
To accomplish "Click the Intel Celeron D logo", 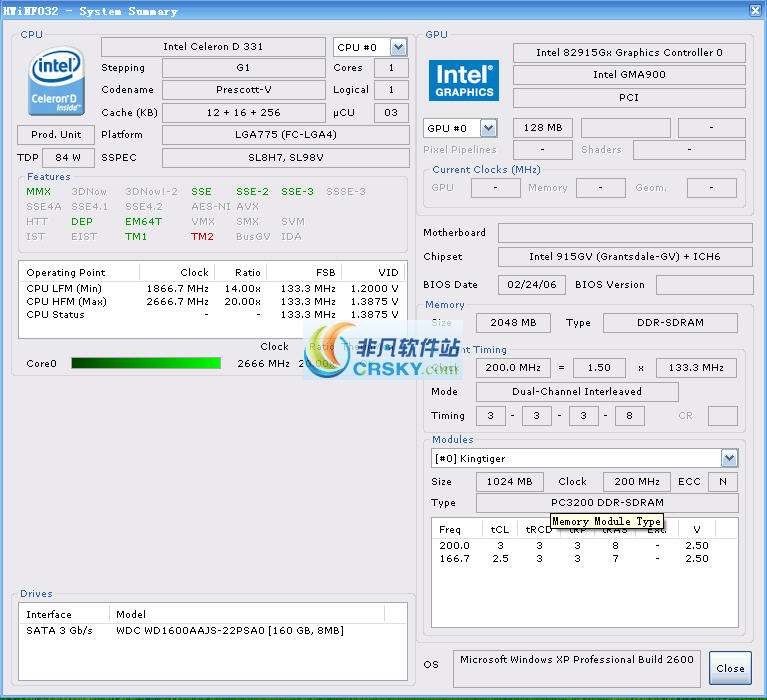I will click(x=56, y=81).
